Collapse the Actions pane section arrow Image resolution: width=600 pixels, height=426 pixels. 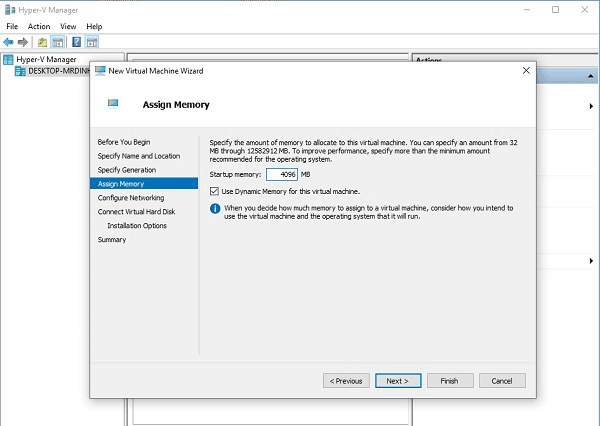point(590,76)
